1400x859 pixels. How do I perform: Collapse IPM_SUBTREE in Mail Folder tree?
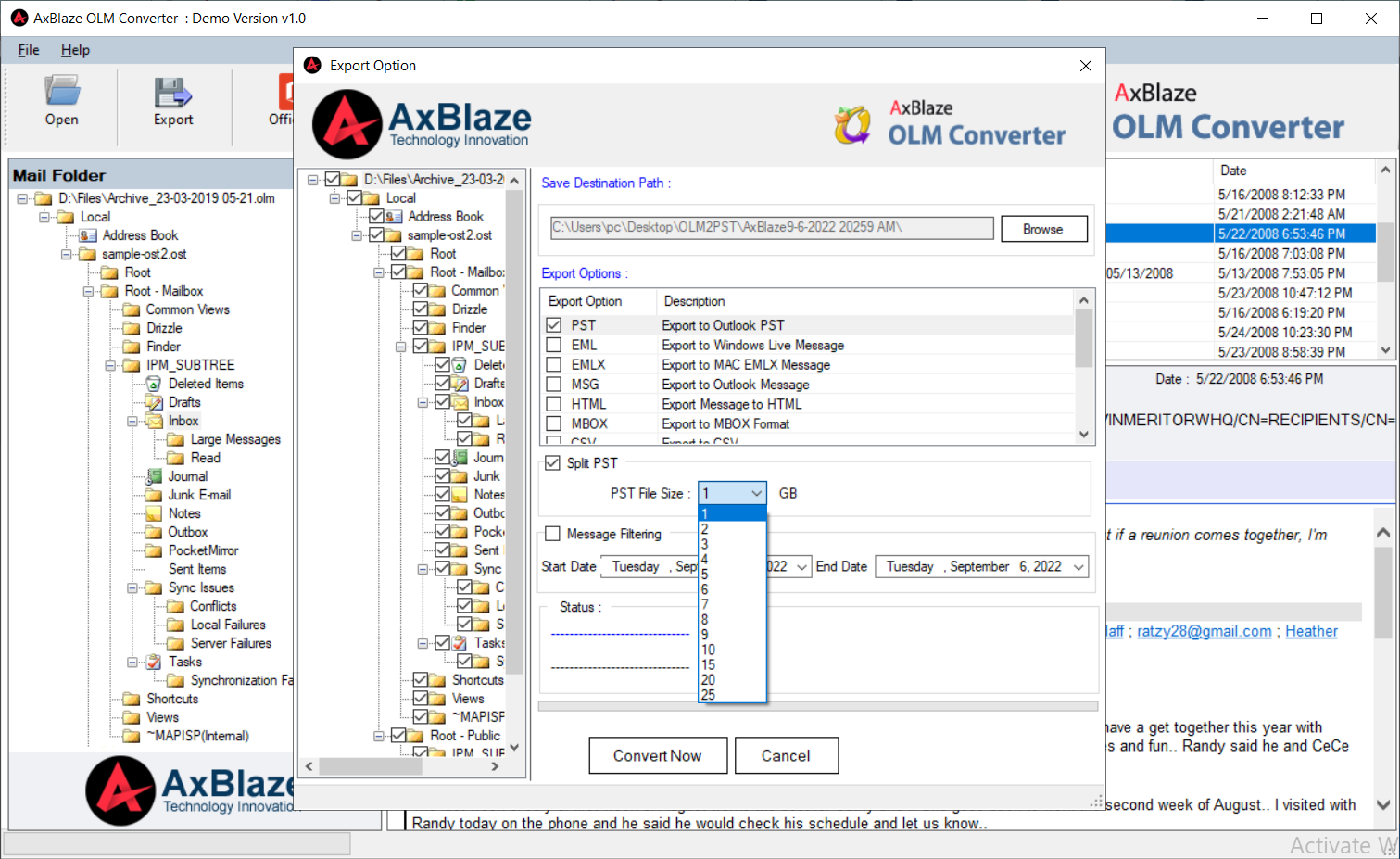pyautogui.click(x=110, y=365)
